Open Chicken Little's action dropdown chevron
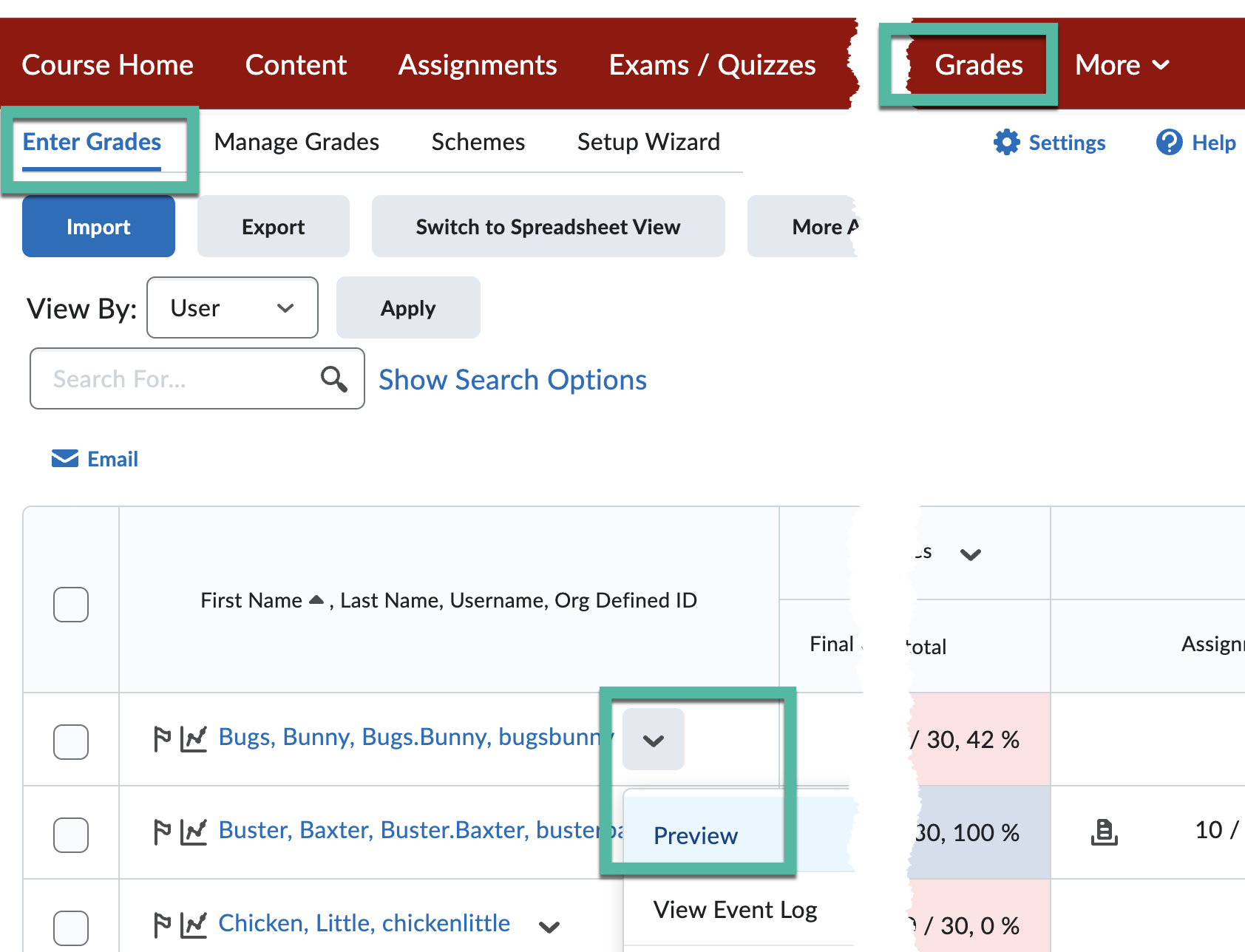This screenshot has width=1245, height=952. tap(549, 926)
